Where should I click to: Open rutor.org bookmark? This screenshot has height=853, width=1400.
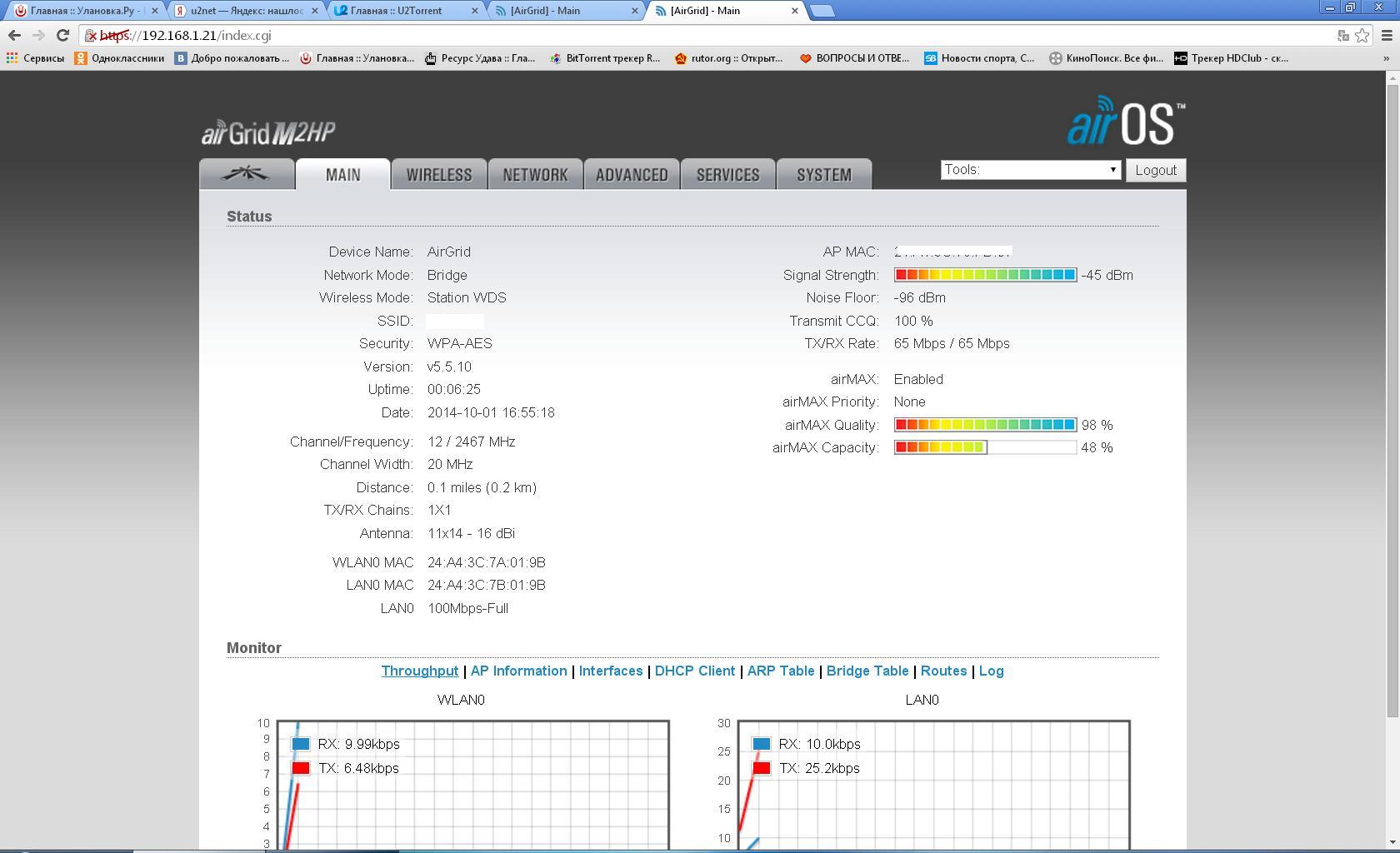coord(729,58)
